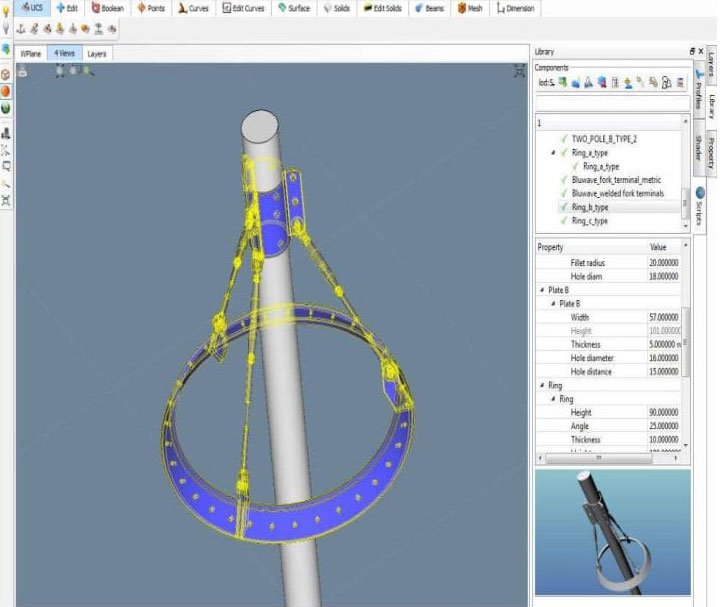
Task: Open the Scripts side panel tab
Action: click(x=697, y=204)
